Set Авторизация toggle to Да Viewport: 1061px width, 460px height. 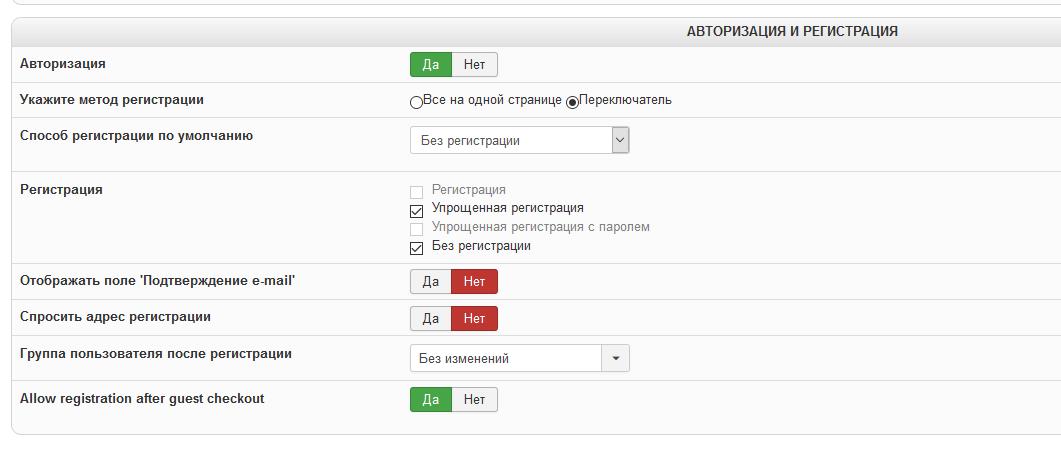(x=431, y=65)
